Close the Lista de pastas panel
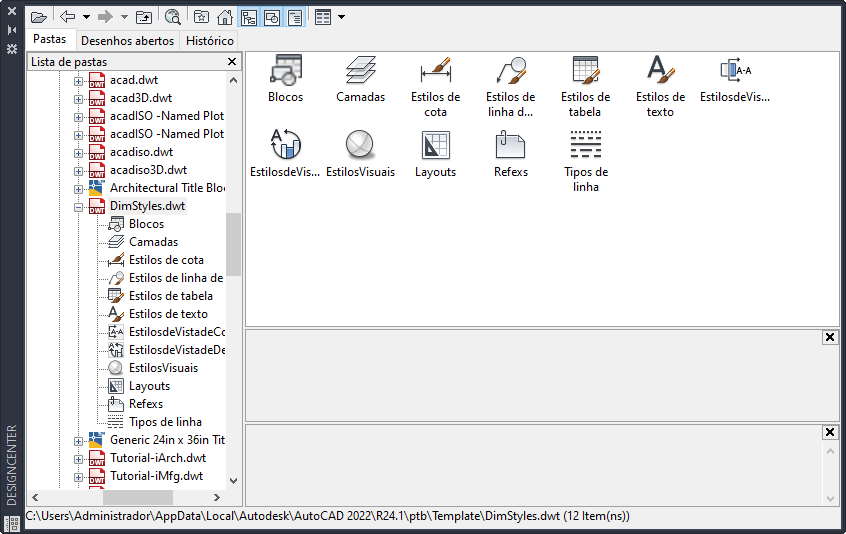The width and height of the screenshot is (846, 534). coord(232,61)
